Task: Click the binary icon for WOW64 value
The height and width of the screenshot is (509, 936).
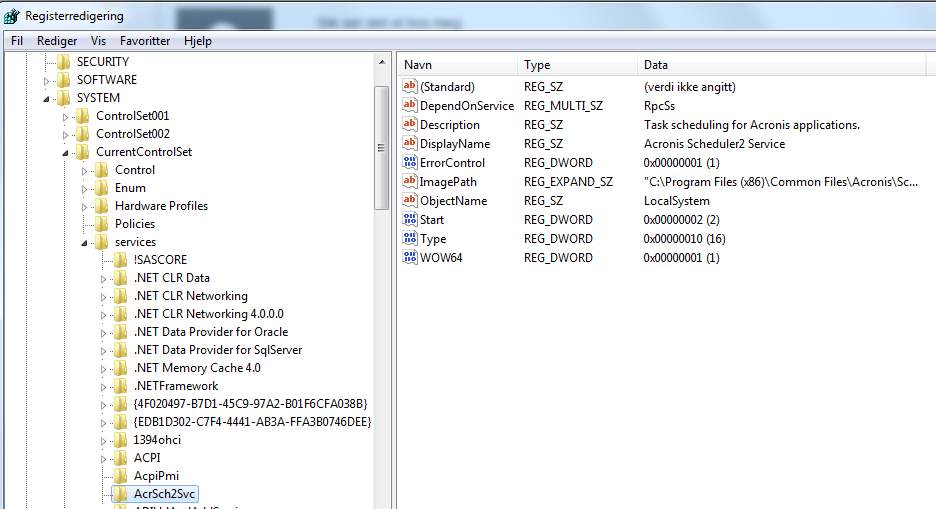Action: click(x=410, y=257)
